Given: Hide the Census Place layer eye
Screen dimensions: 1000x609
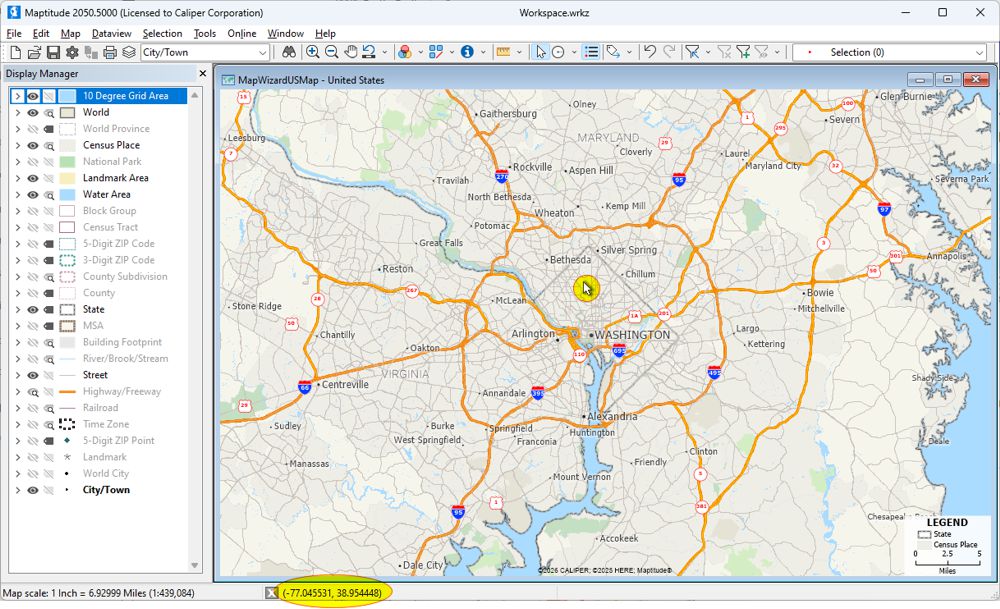Looking at the screenshot, I should tap(33, 145).
